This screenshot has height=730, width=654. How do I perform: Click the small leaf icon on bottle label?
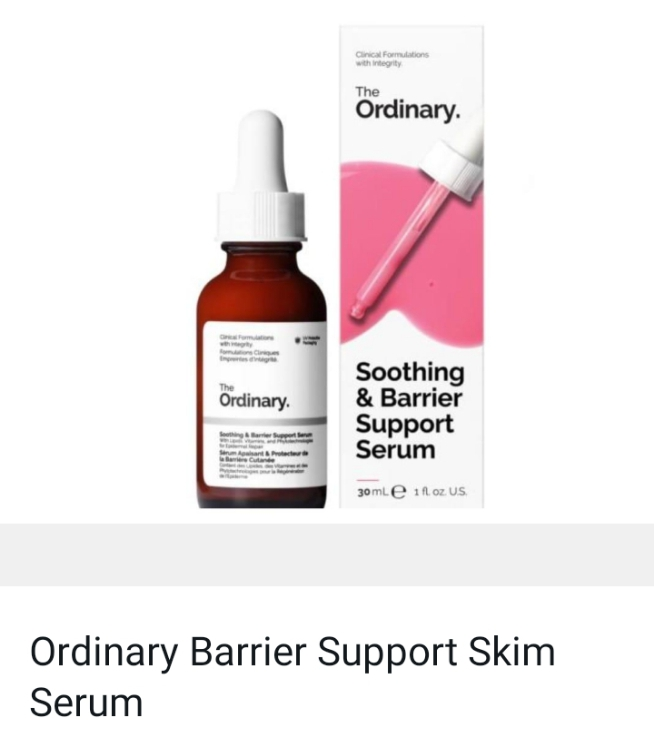click(298, 341)
